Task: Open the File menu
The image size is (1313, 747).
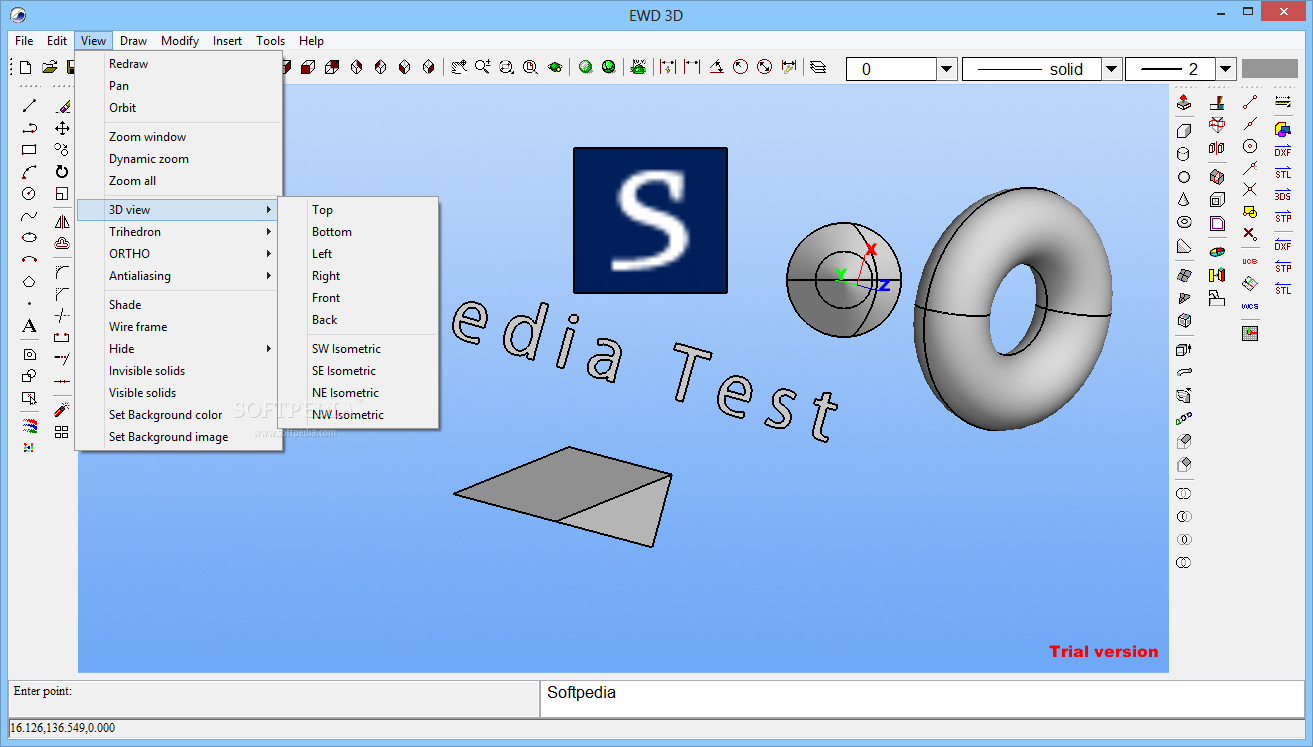Action: coord(24,41)
